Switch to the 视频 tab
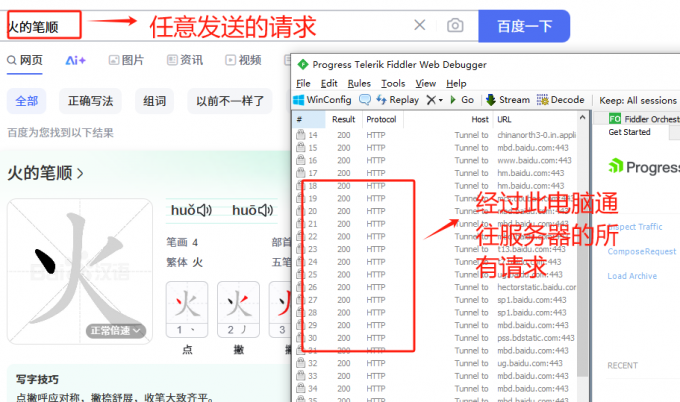Image resolution: width=680 pixels, height=402 pixels. click(x=243, y=60)
